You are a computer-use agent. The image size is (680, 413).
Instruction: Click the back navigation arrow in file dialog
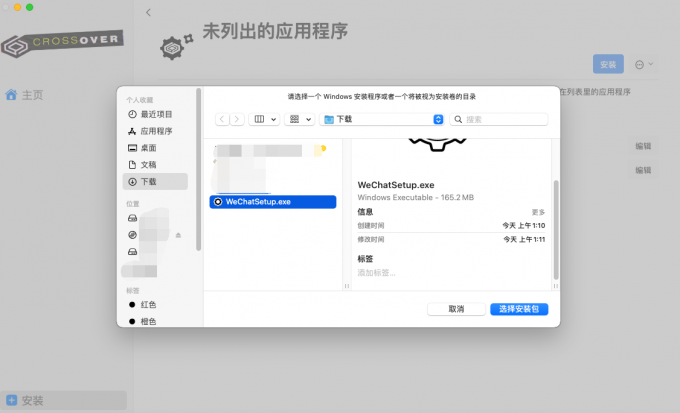click(x=222, y=119)
